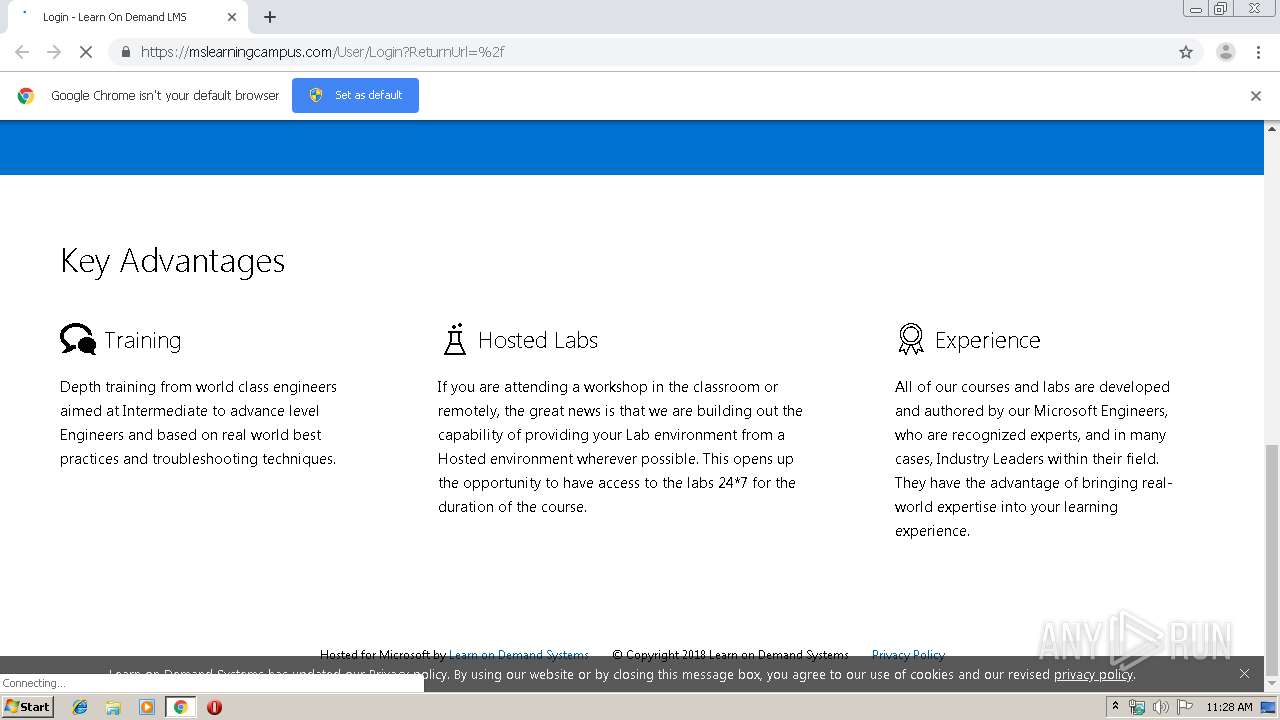Image resolution: width=1280 pixels, height=720 pixels.
Task: Bookmark this page with the star
Action: tap(1186, 52)
